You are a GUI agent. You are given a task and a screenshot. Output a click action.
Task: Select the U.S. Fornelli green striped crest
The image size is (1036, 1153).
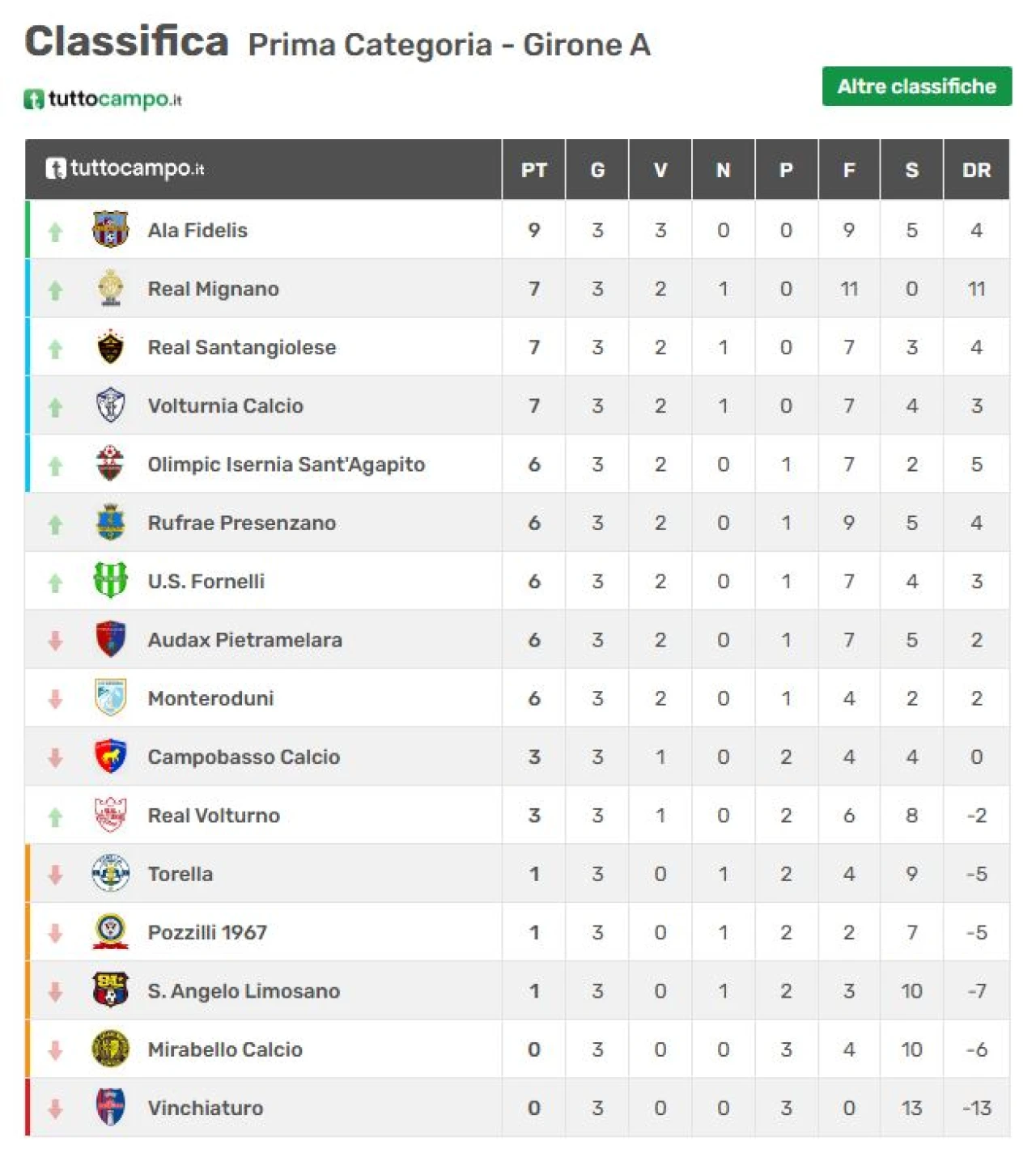[x=111, y=581]
